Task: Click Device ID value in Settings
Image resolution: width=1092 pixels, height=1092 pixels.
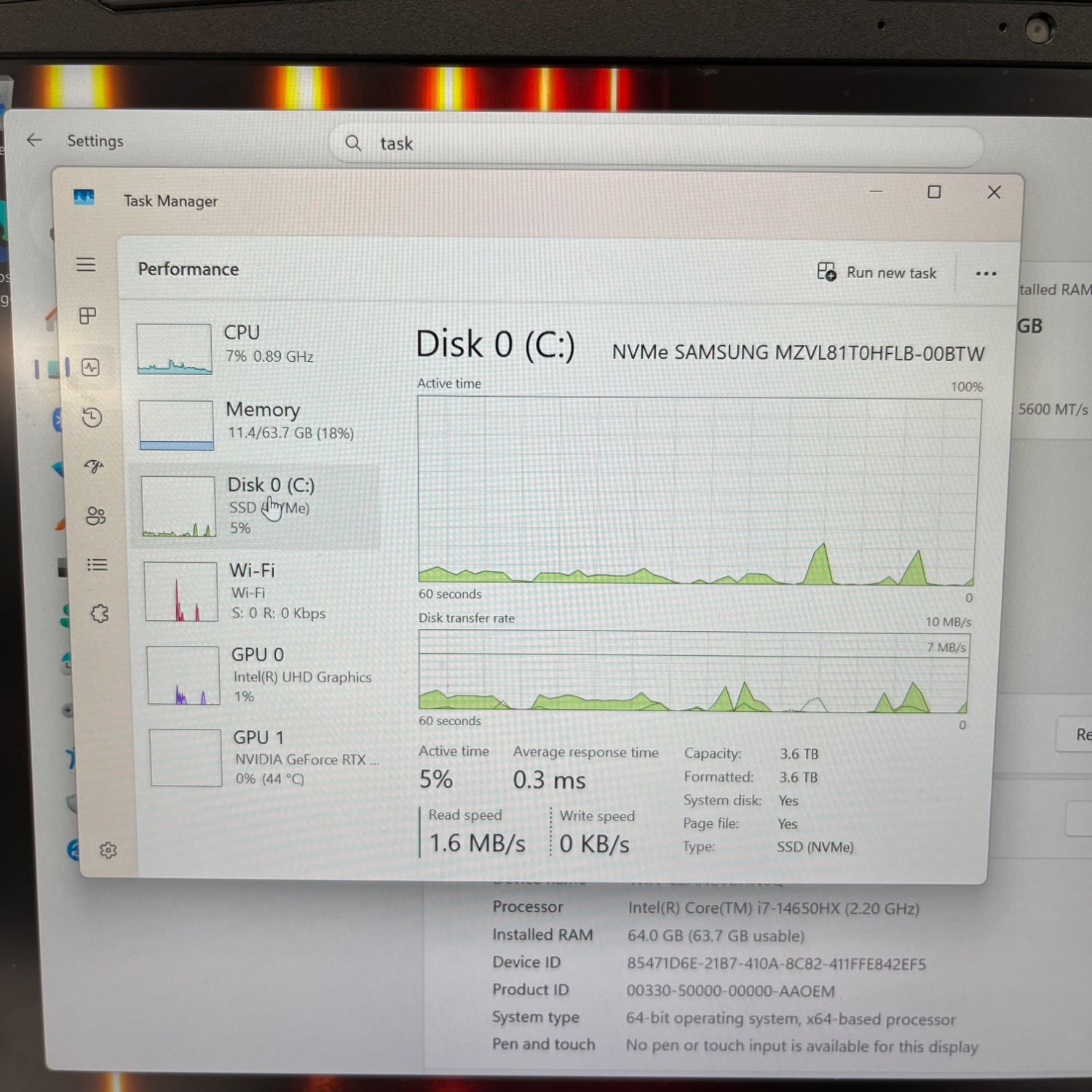Action: [776, 964]
